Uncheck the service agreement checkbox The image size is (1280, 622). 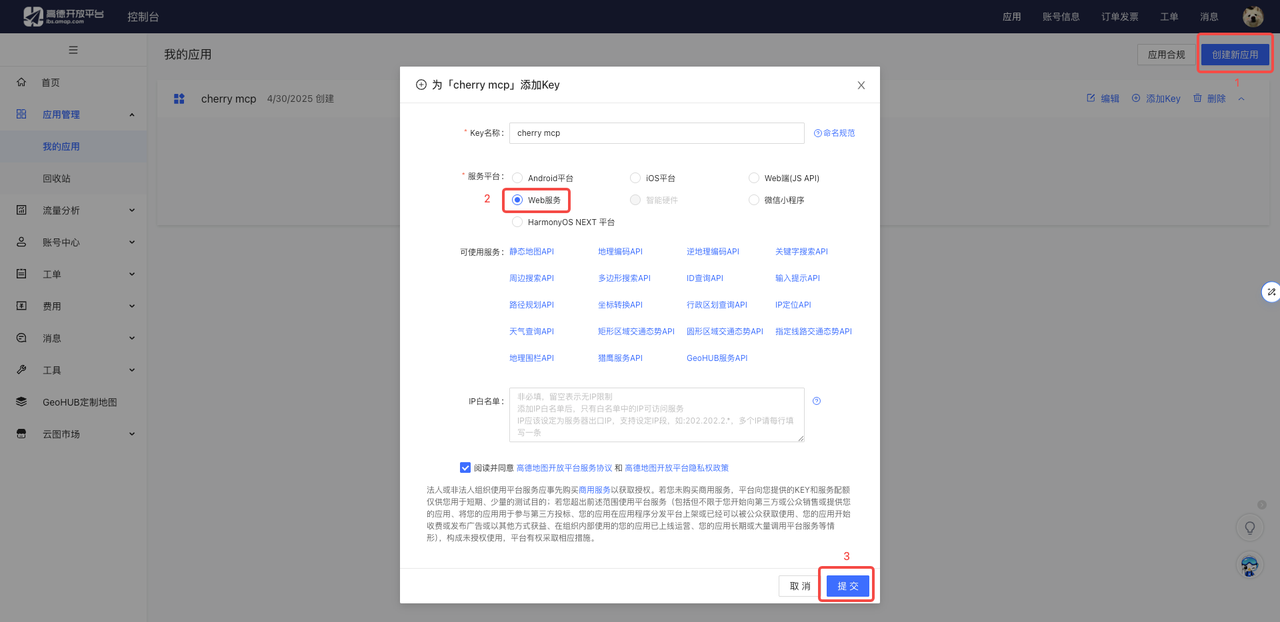465,467
